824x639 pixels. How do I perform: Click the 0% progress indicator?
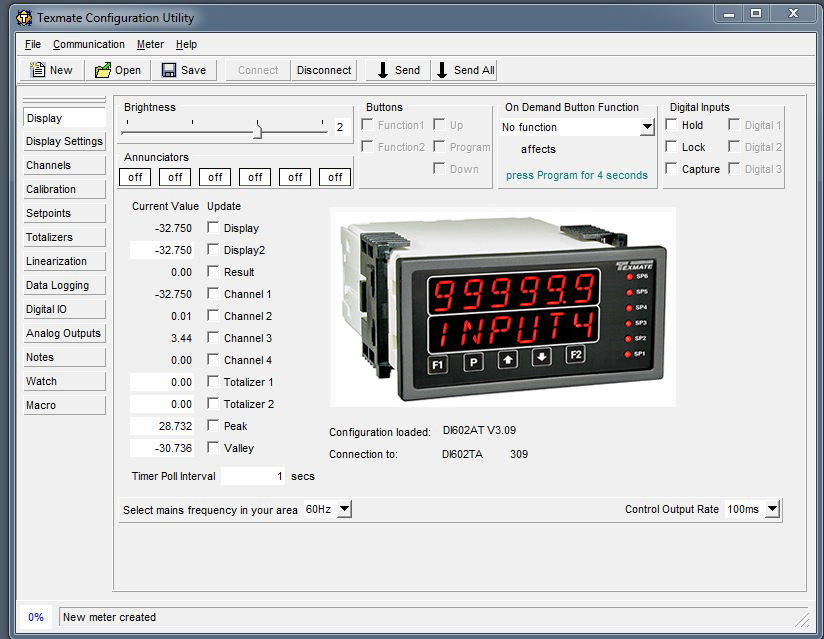point(36,617)
